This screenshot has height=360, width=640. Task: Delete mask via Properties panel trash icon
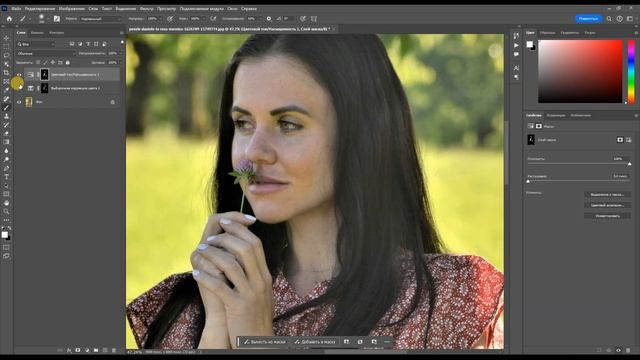coord(628,350)
